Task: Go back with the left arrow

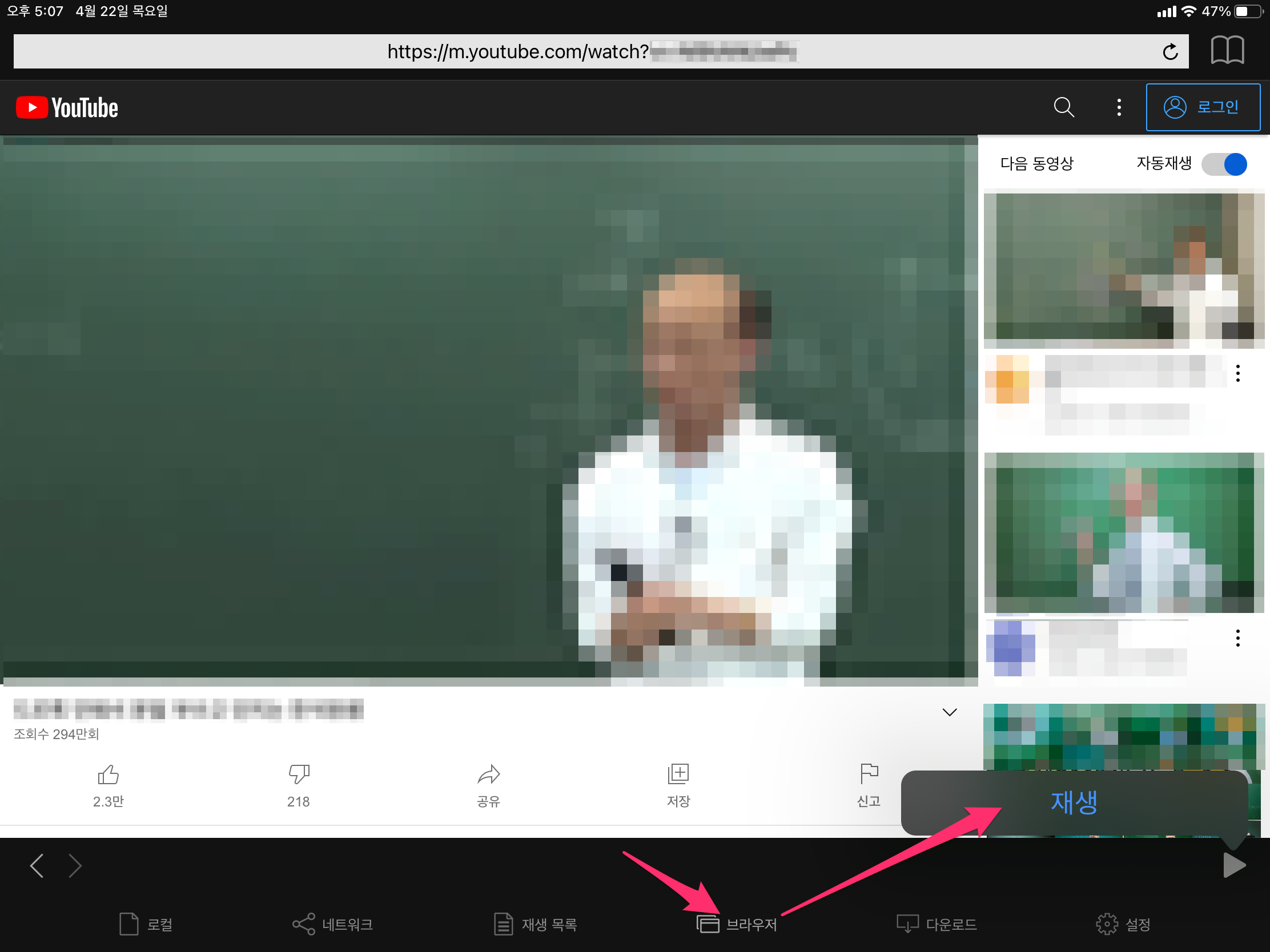Action: pyautogui.click(x=37, y=865)
